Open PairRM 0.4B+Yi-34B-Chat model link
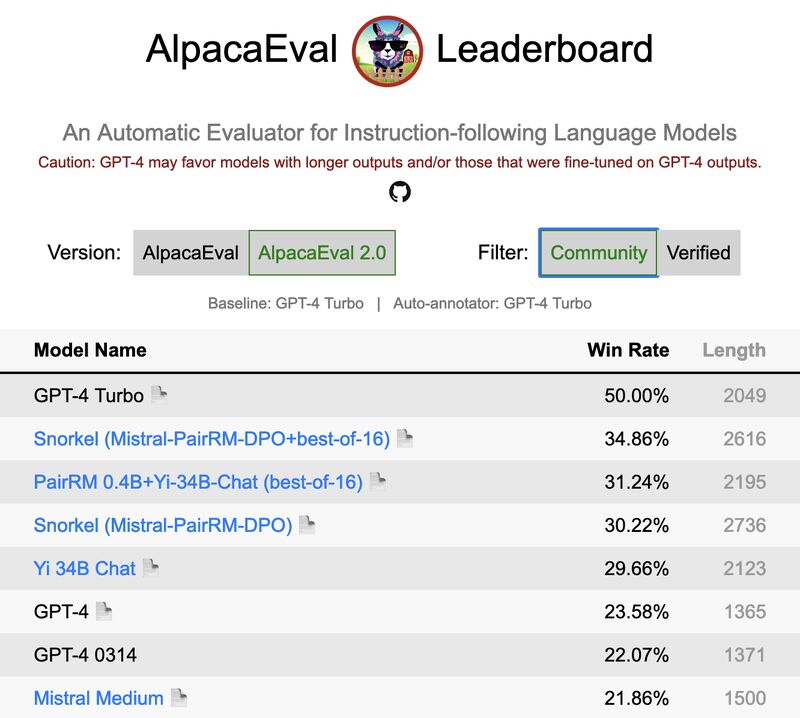The height and width of the screenshot is (718, 800). point(198,482)
